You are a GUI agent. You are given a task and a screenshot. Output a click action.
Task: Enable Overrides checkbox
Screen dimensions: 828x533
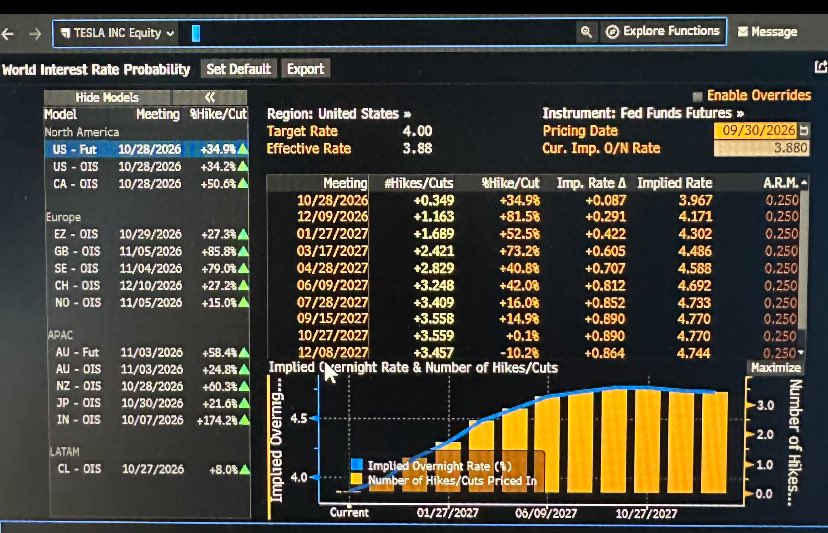[x=698, y=96]
